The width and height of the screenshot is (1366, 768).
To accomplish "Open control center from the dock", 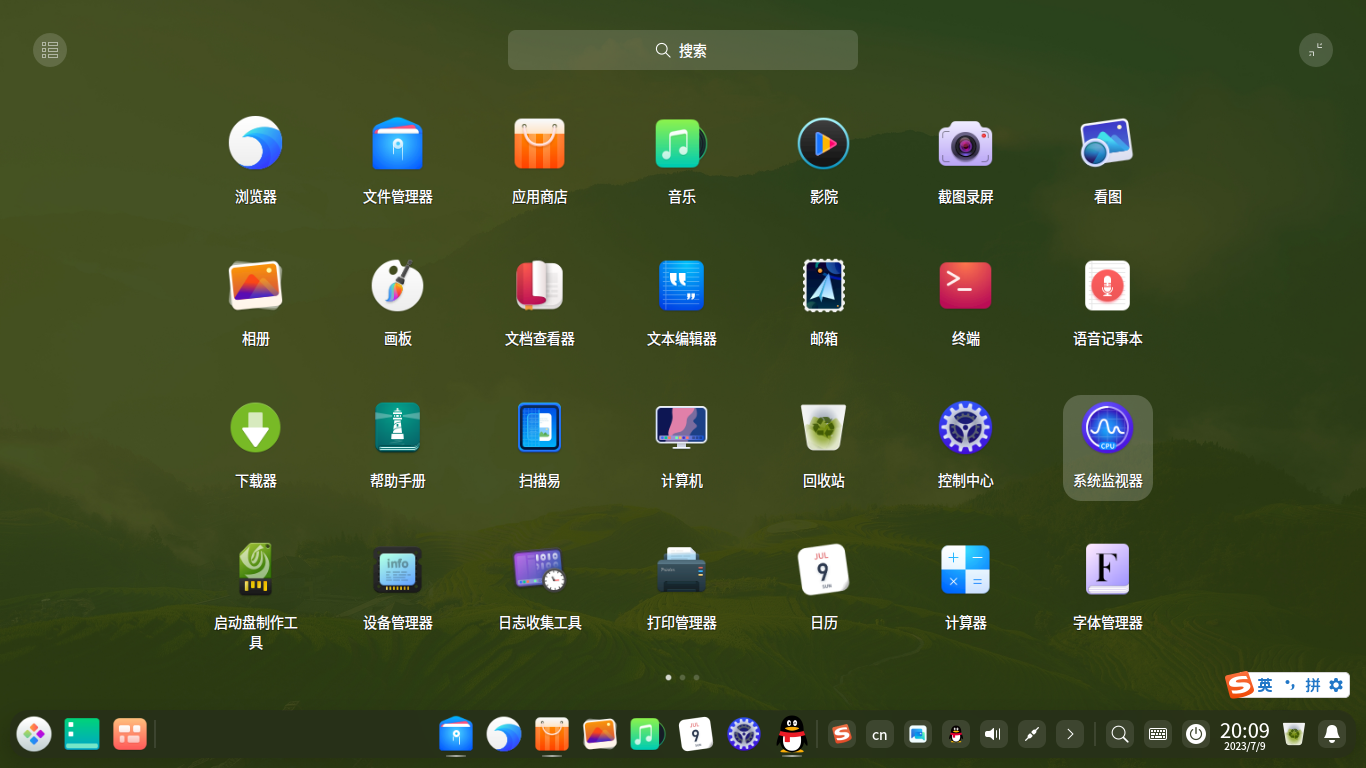I will pyautogui.click(x=744, y=734).
